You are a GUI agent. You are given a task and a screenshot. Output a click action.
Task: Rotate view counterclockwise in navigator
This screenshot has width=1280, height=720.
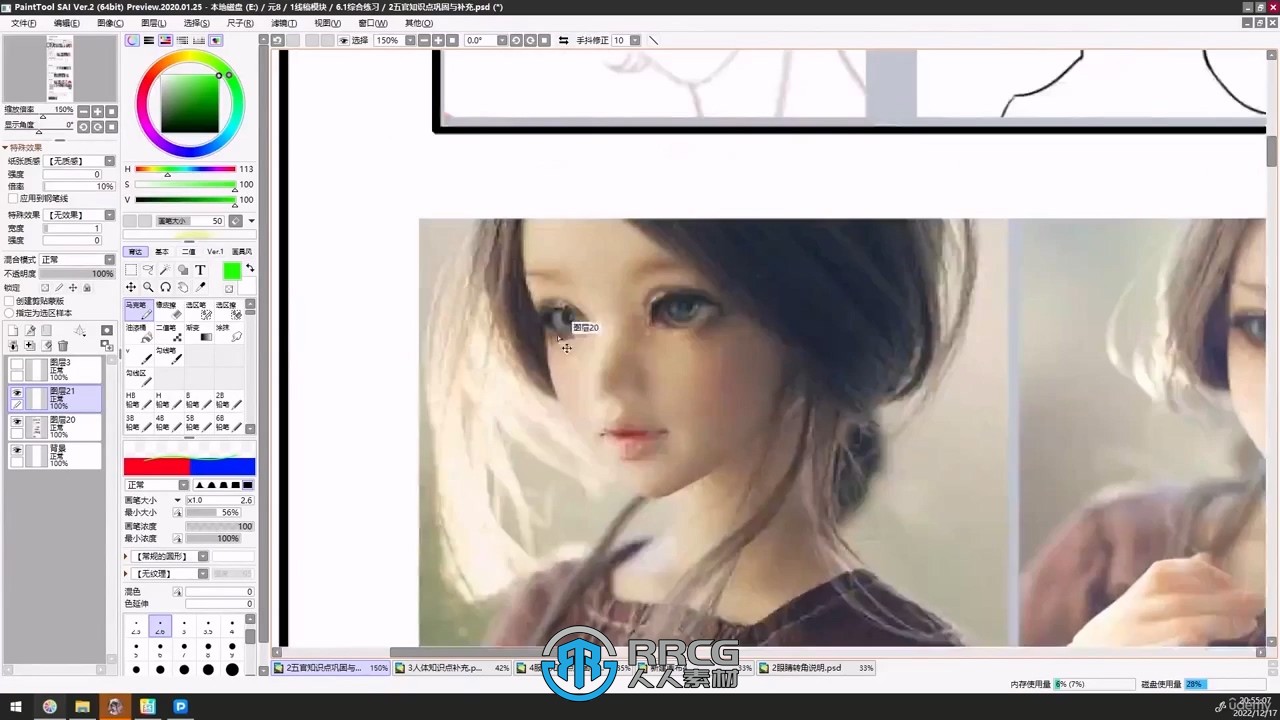(x=84, y=127)
